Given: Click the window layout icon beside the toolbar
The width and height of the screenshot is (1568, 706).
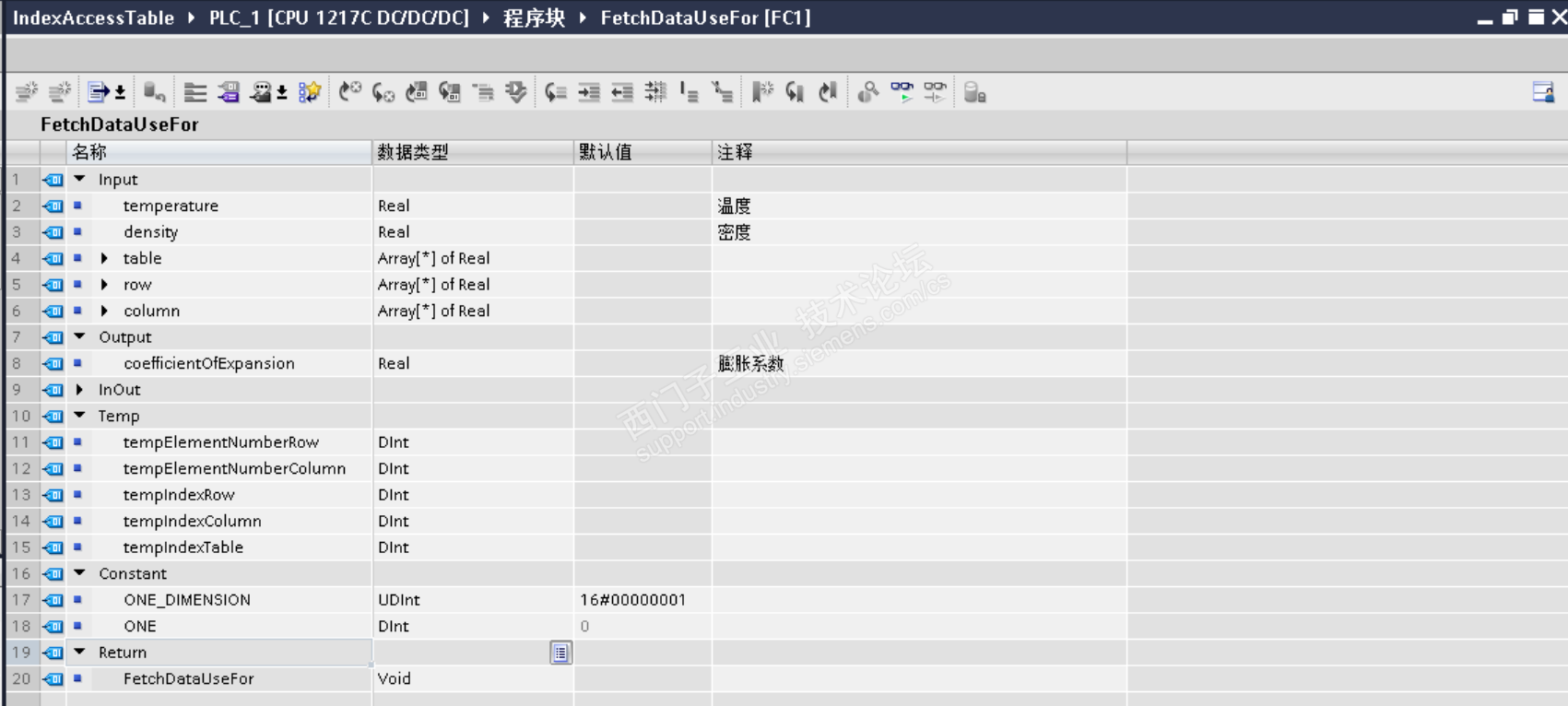Looking at the screenshot, I should pos(1543,92).
